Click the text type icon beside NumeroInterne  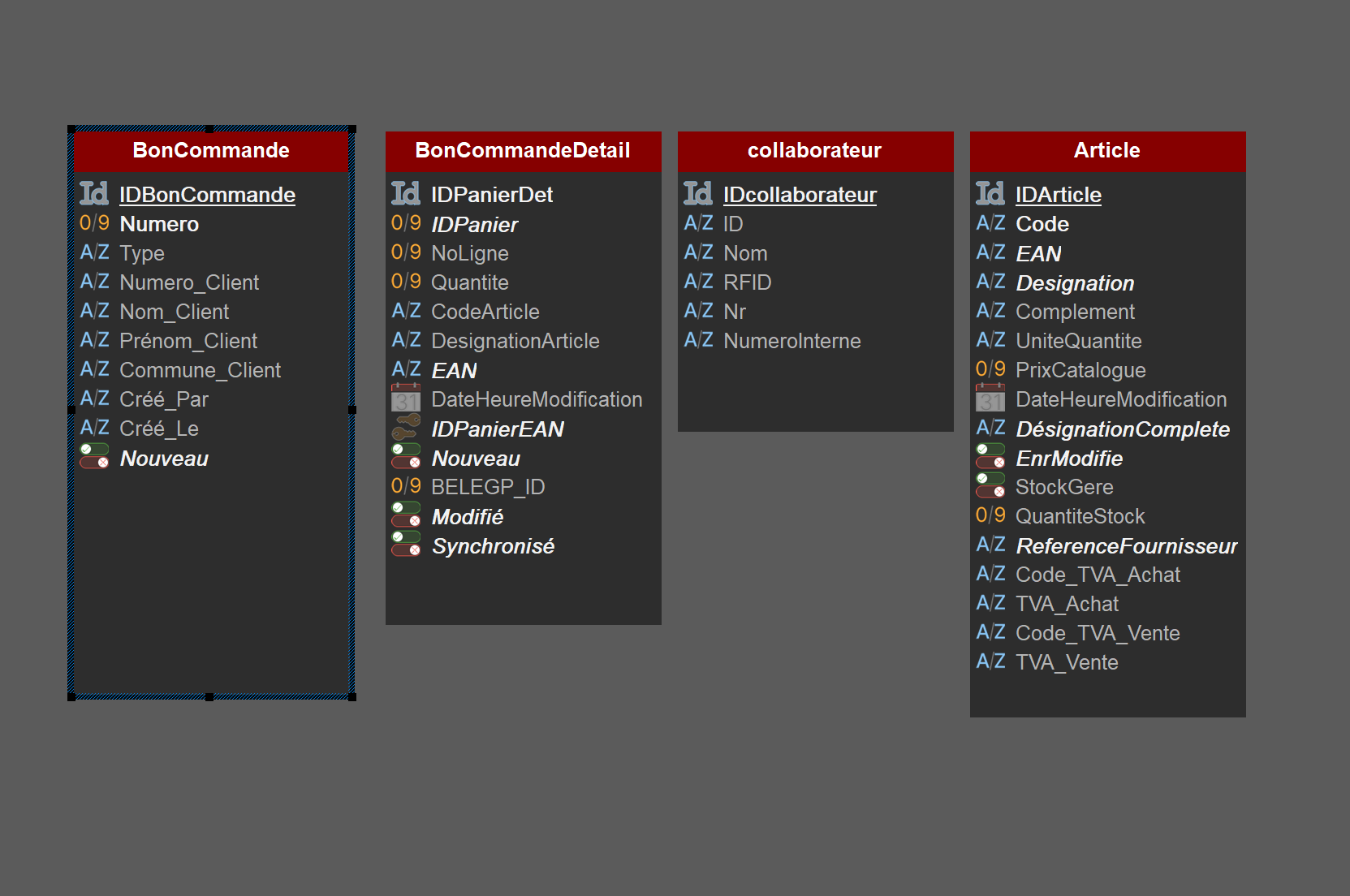tap(698, 340)
